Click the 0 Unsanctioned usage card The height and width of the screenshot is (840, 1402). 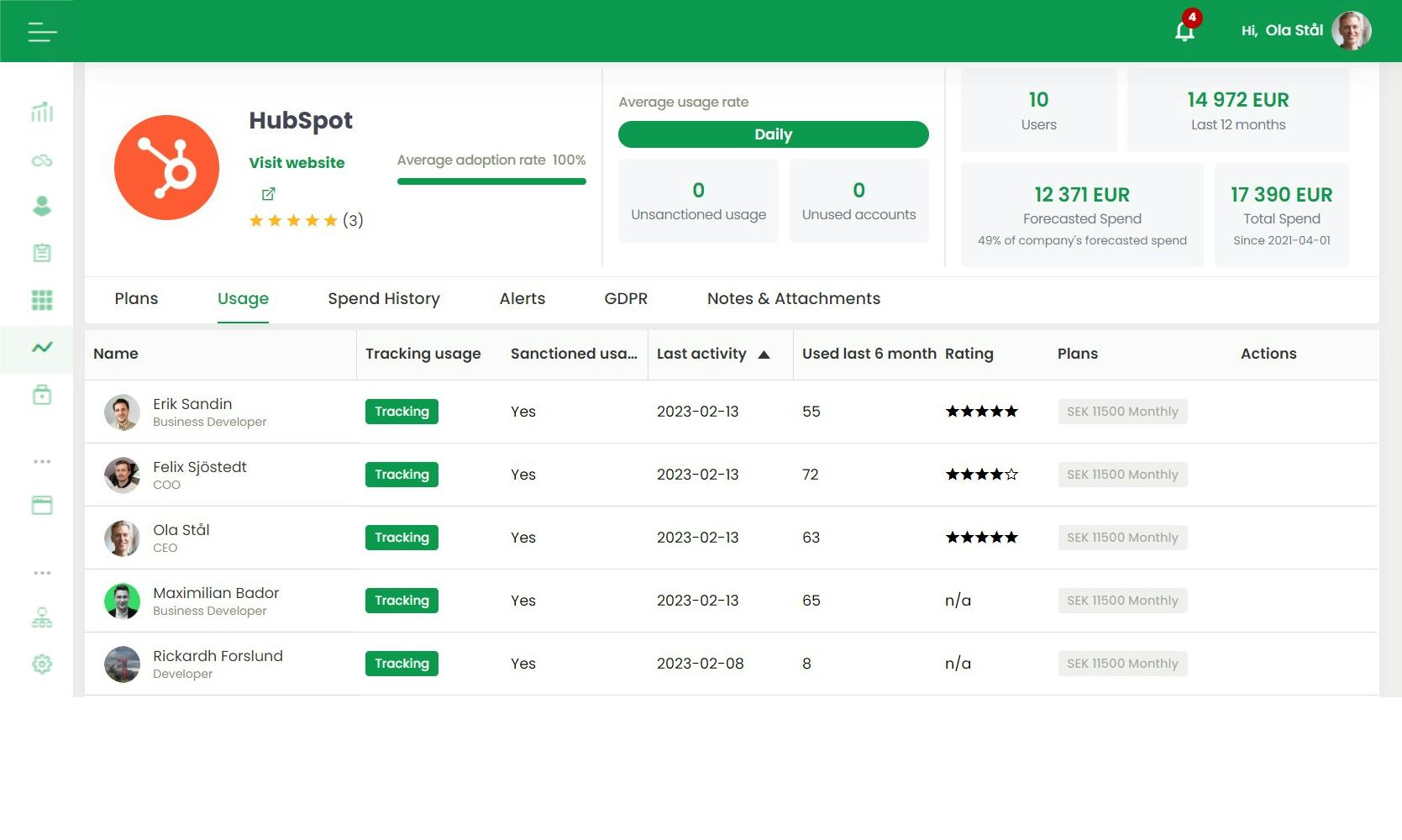pos(698,201)
